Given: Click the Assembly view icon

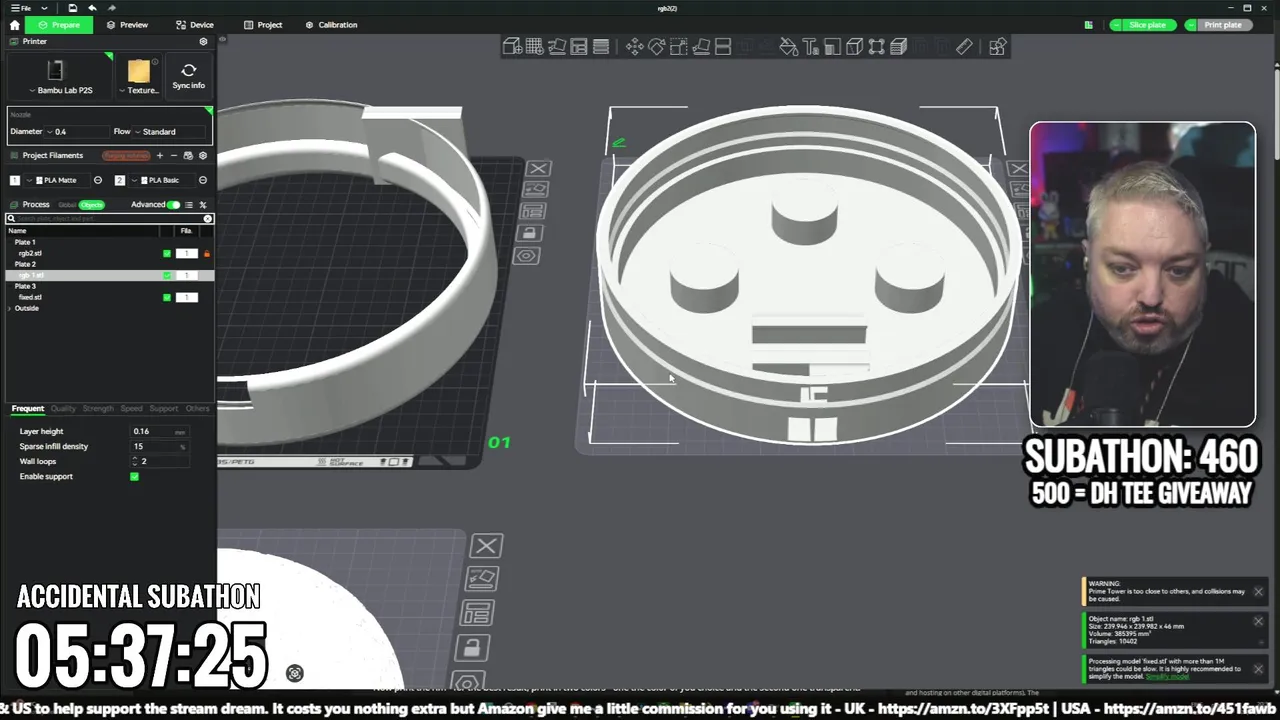Looking at the screenshot, I should (997, 46).
